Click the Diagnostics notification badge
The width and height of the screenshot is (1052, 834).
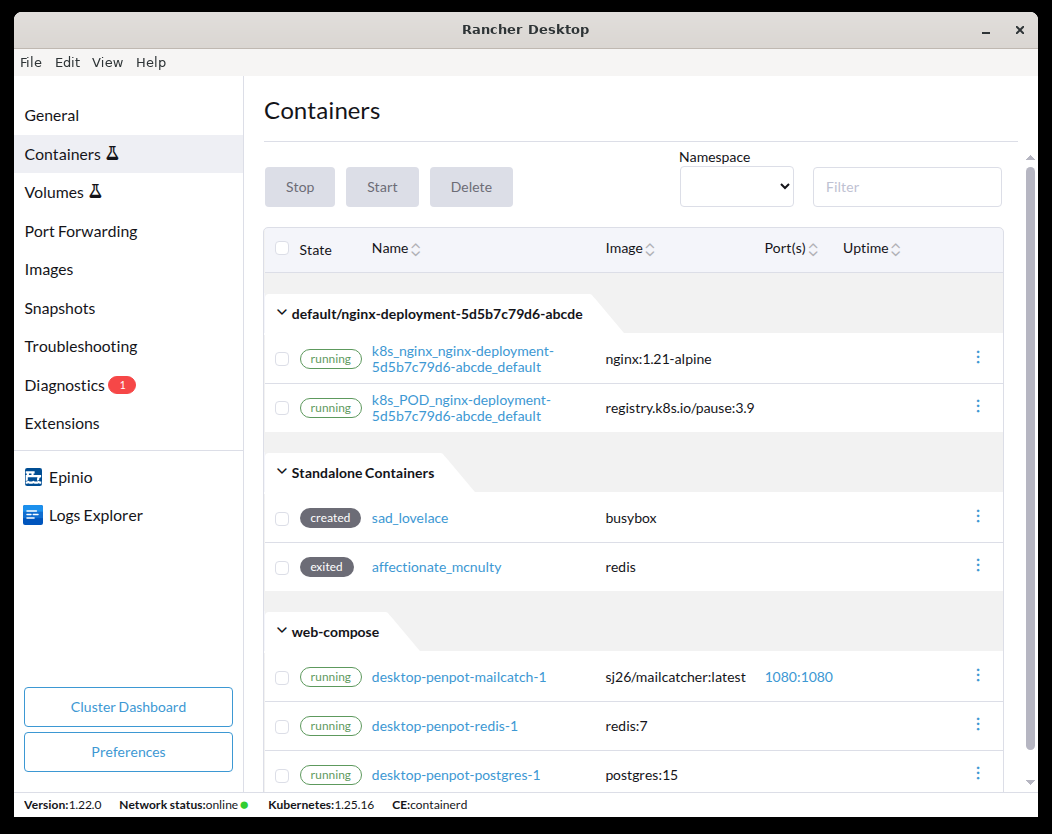click(124, 384)
